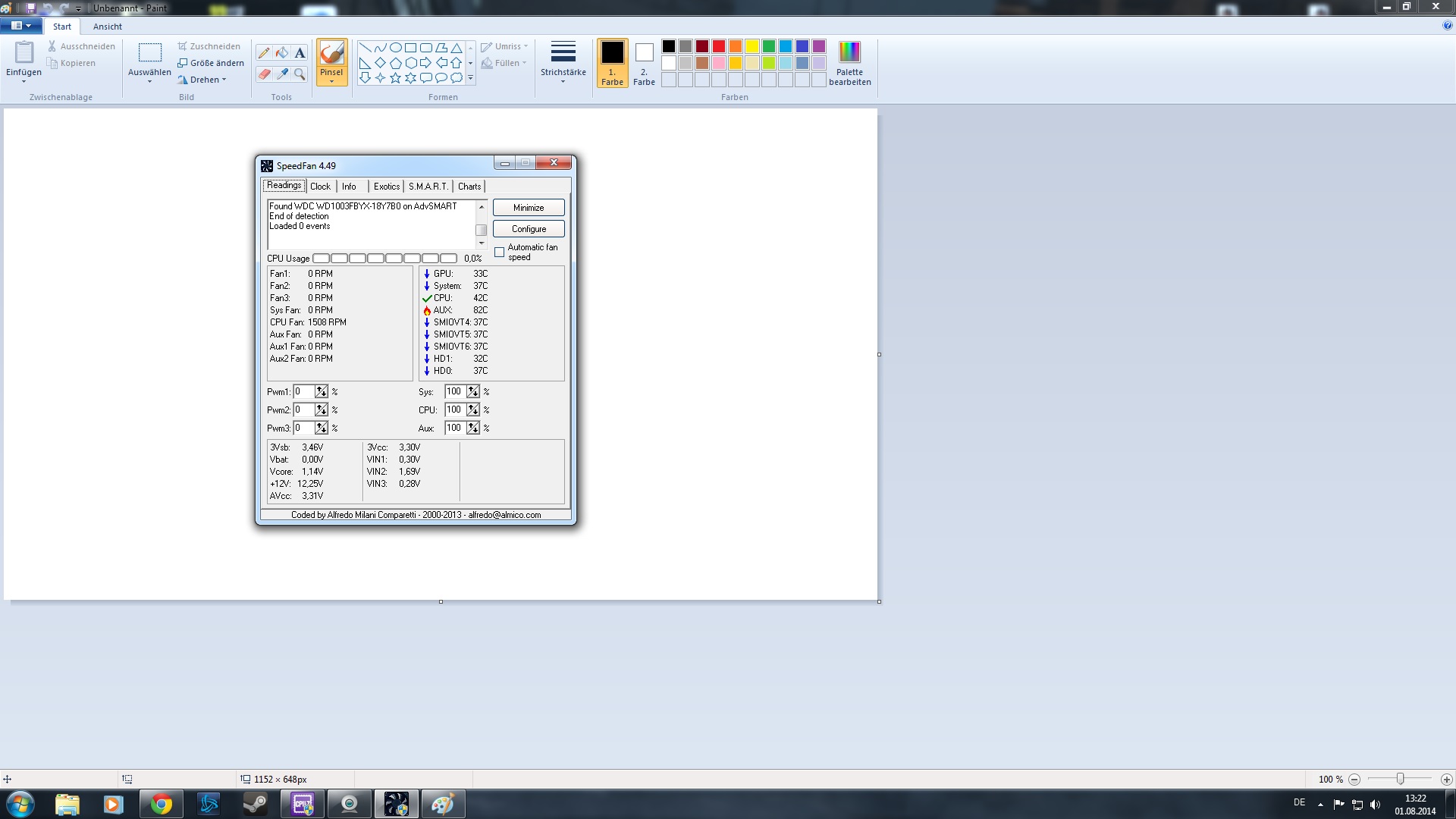
Task: Click the Pwm1 value field
Action: (x=304, y=392)
